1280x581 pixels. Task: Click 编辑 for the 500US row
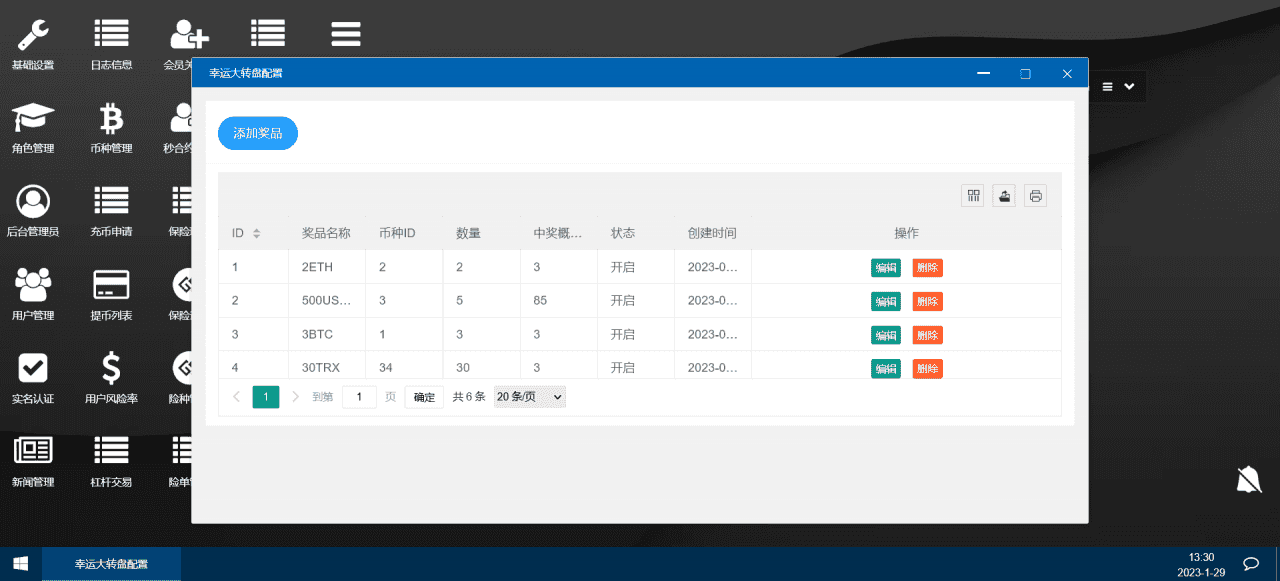pos(886,301)
